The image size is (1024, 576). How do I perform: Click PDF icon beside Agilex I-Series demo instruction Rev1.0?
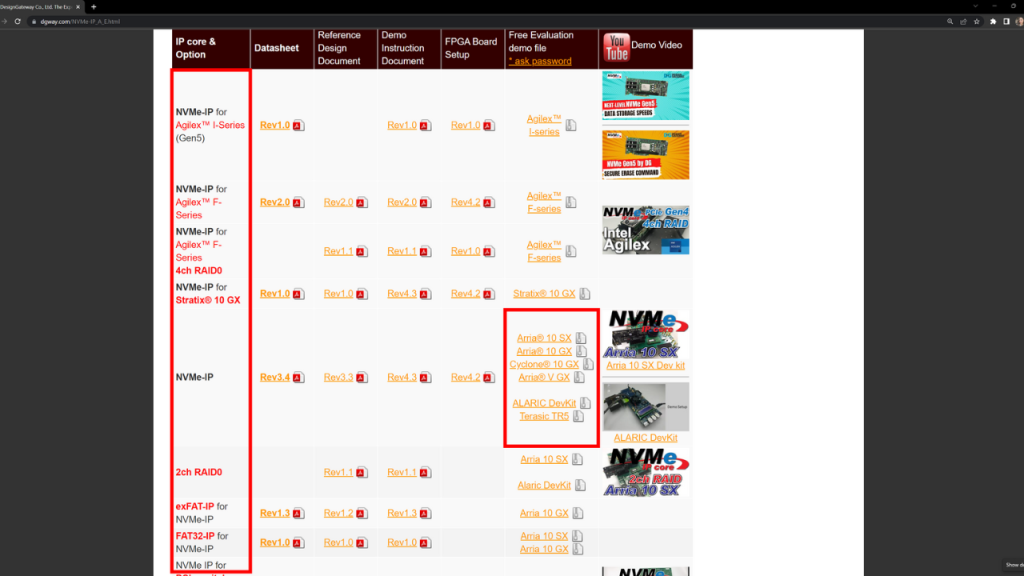click(426, 125)
